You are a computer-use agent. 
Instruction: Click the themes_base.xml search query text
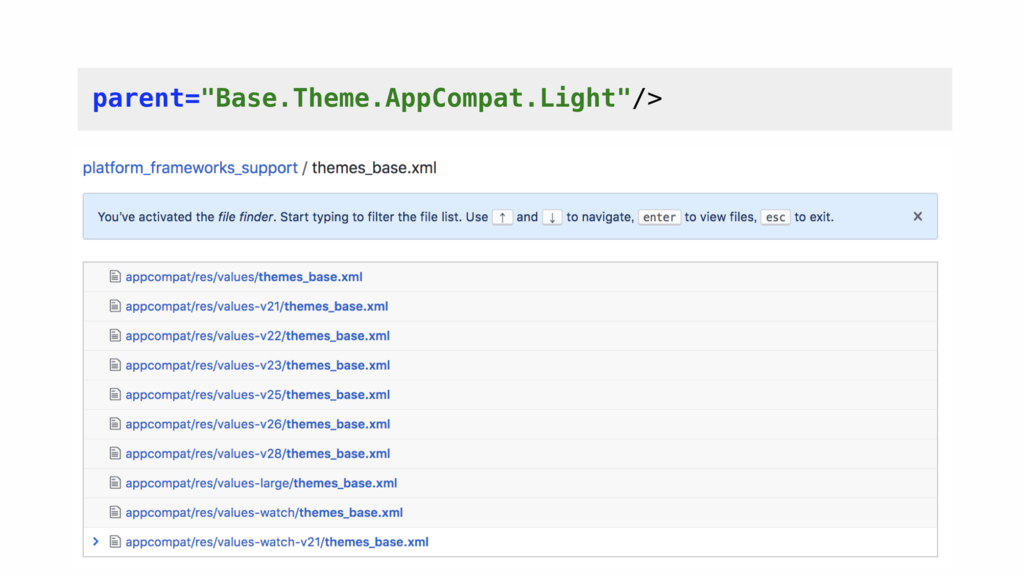coord(374,168)
